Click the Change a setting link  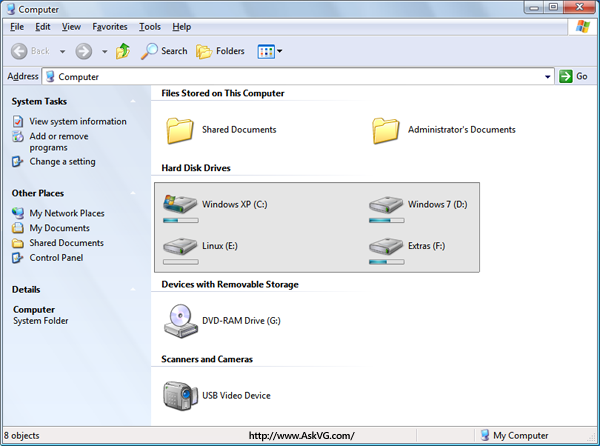click(62, 162)
